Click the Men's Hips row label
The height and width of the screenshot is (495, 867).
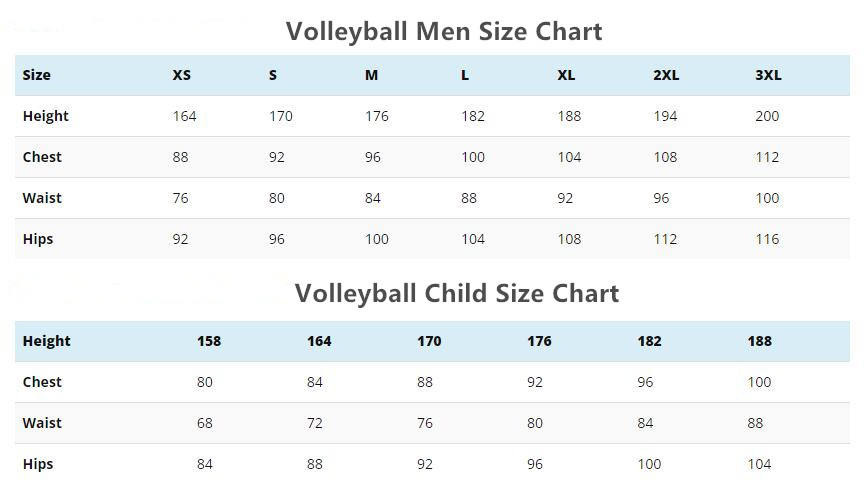pyautogui.click(x=38, y=239)
